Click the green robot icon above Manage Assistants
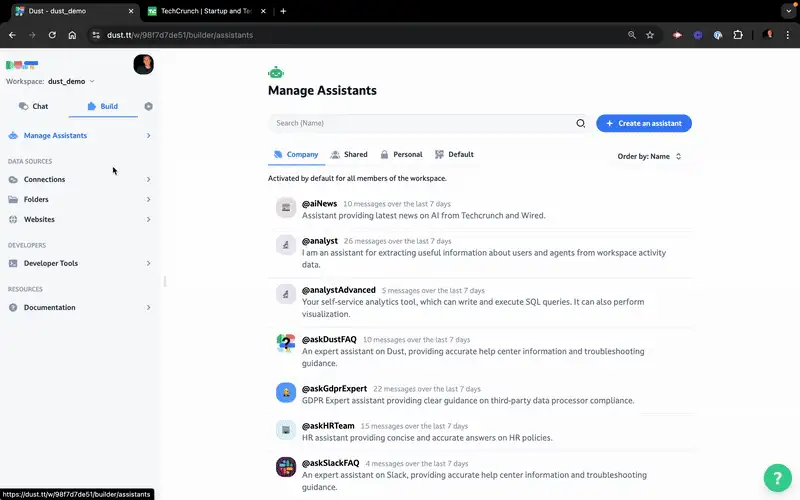Screen dimensions: 800x500 (276, 72)
